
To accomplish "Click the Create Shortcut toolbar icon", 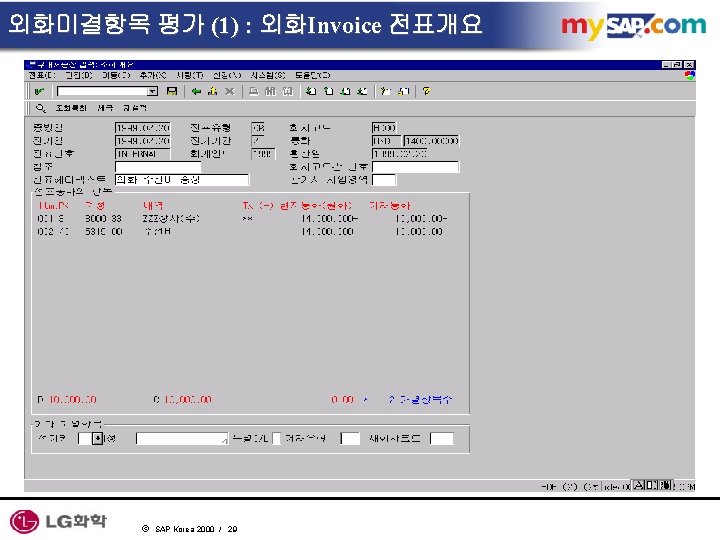I will 403,91.
